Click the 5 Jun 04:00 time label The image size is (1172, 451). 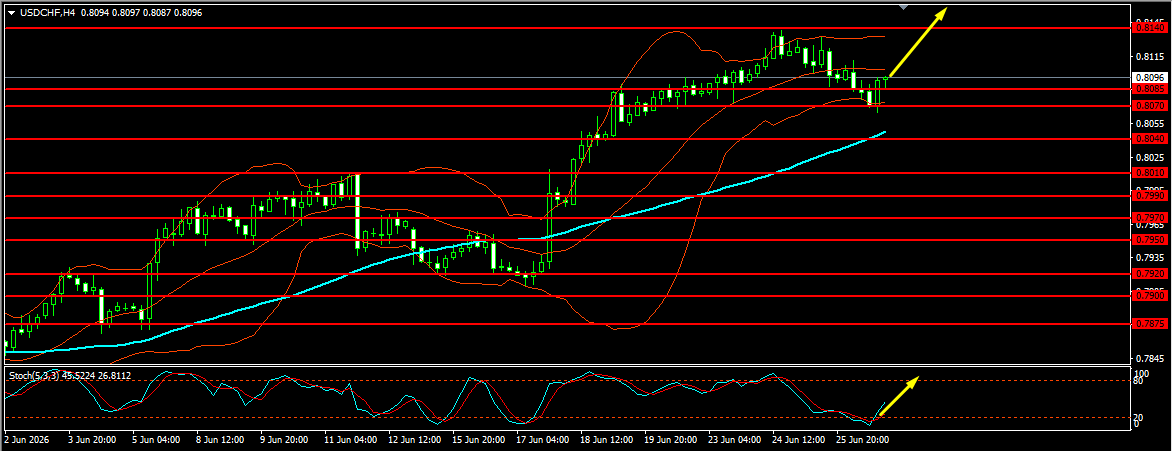(x=156, y=438)
